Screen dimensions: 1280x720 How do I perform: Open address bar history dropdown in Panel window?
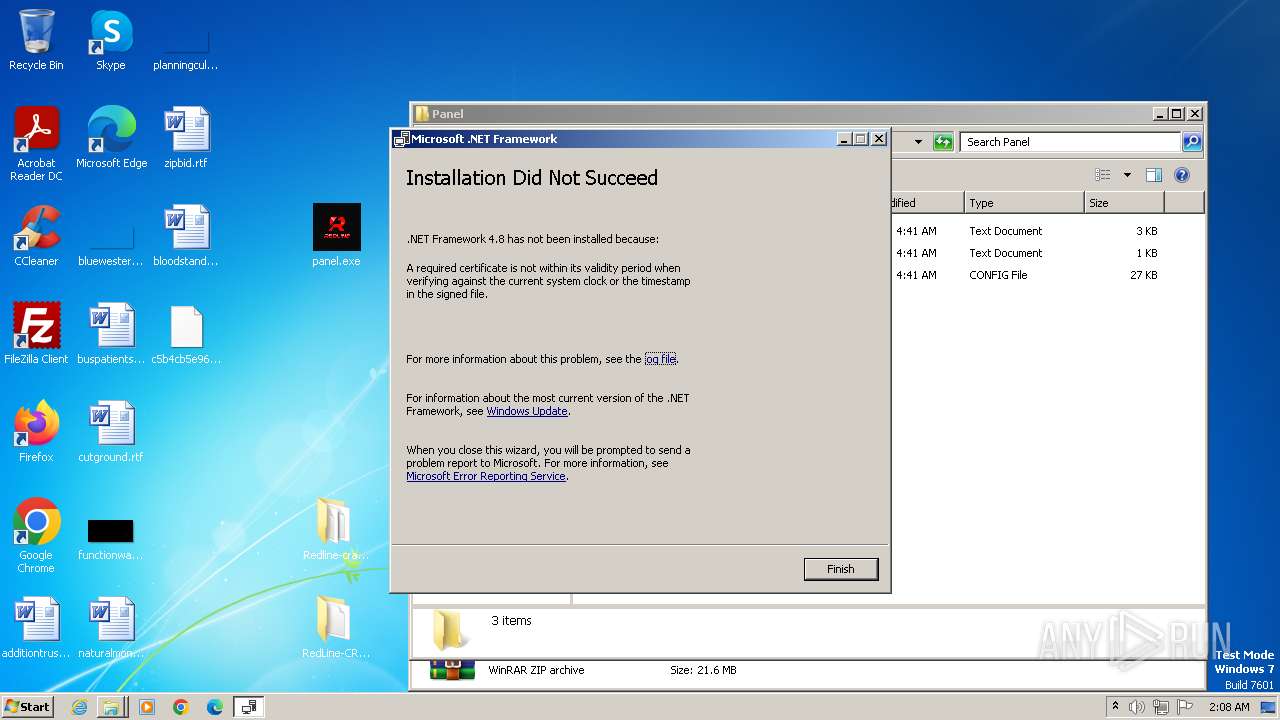918,142
